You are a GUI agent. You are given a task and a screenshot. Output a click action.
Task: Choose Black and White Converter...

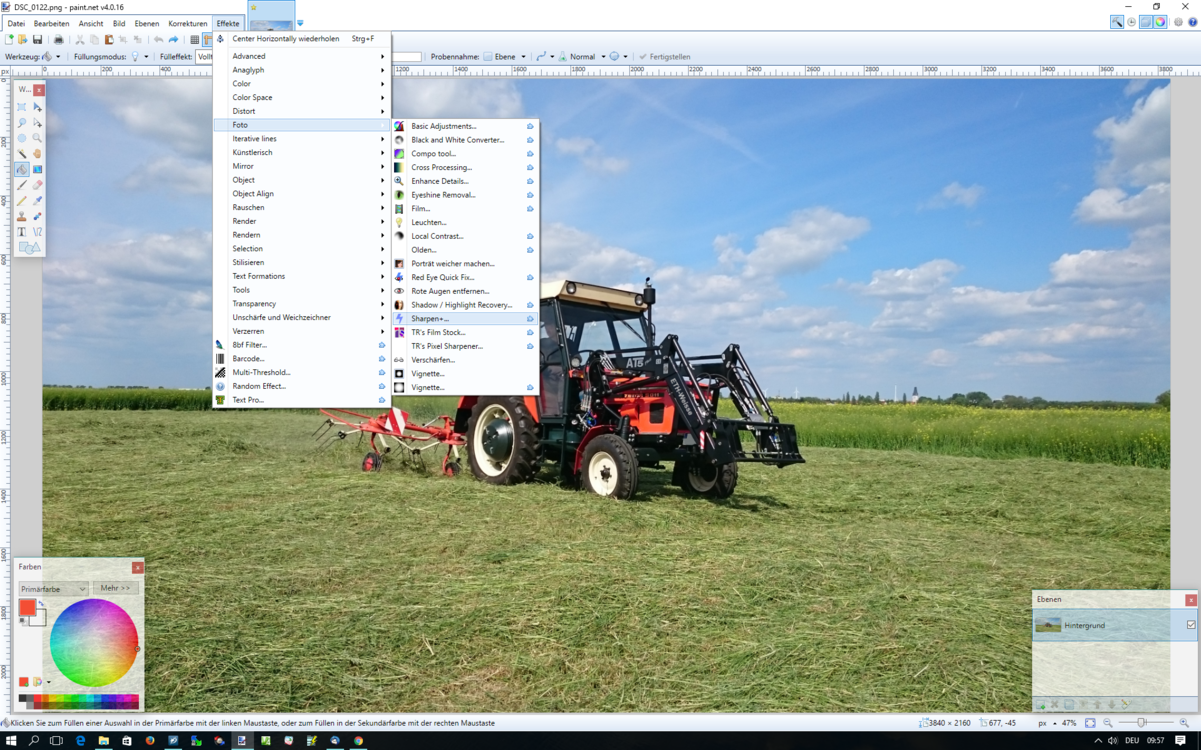click(465, 140)
